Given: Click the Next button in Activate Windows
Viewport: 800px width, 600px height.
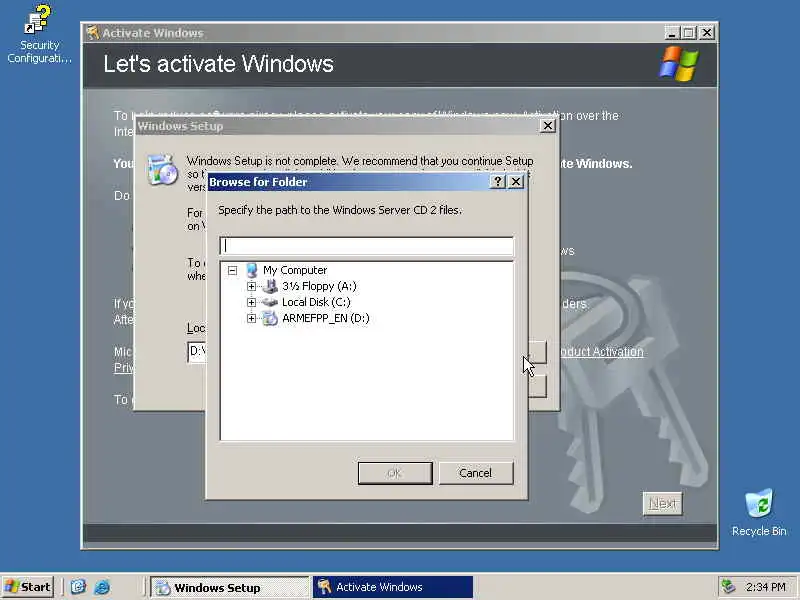Looking at the screenshot, I should (x=662, y=504).
